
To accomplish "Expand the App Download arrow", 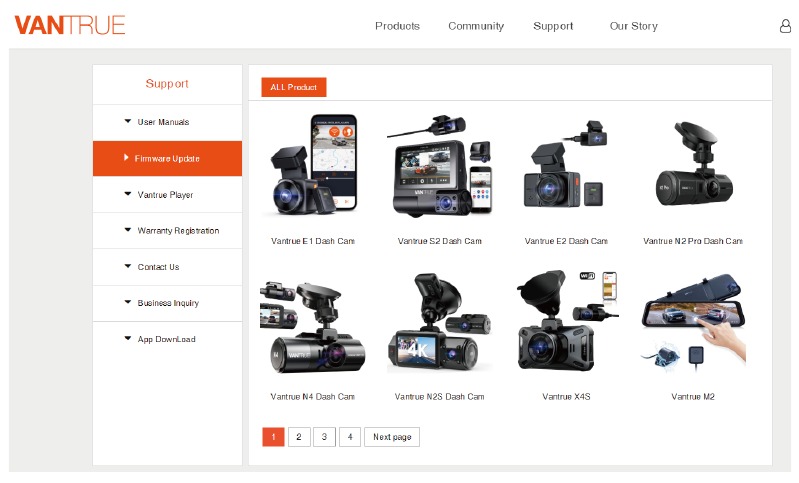I will point(127,338).
